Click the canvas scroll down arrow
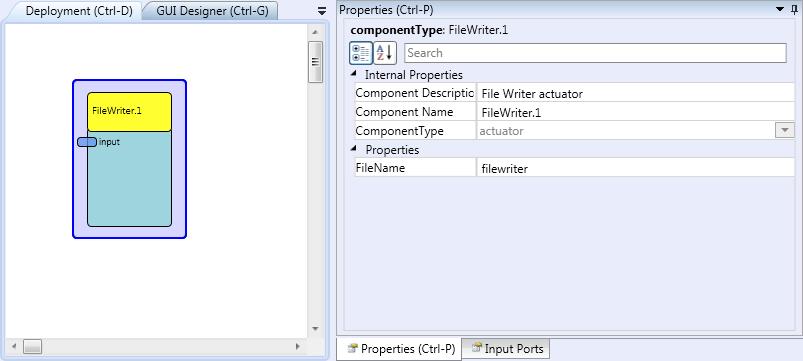 [x=315, y=329]
